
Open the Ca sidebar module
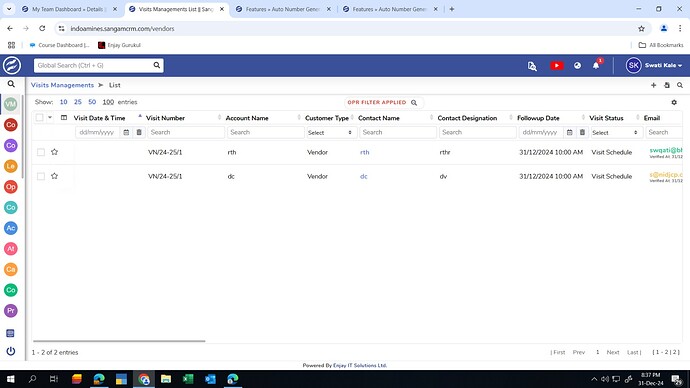tap(11, 269)
